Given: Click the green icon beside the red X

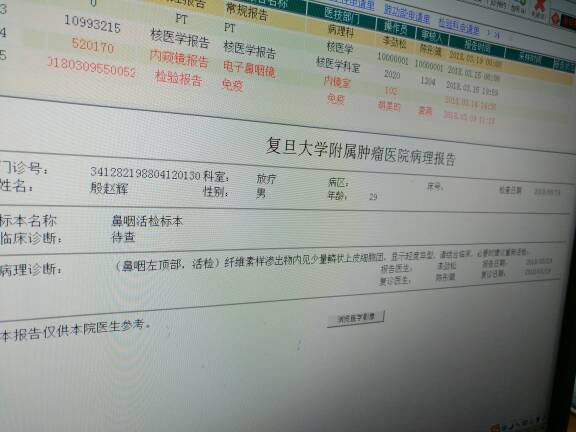Looking at the screenshot, I should (522, 3).
